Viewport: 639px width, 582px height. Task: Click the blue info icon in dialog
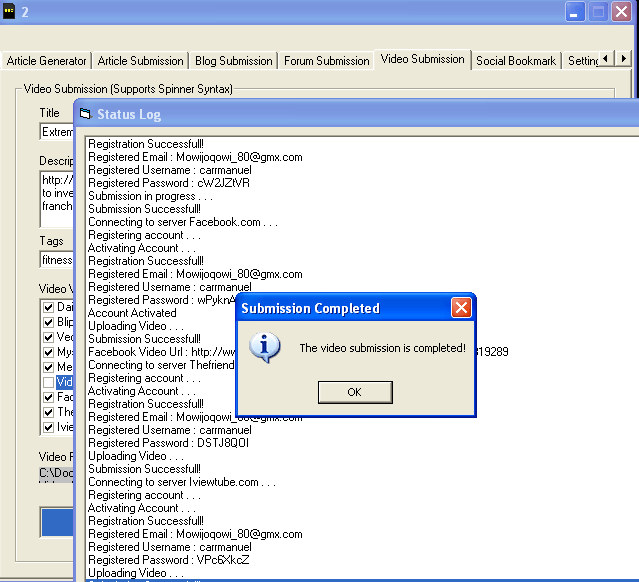coord(265,349)
